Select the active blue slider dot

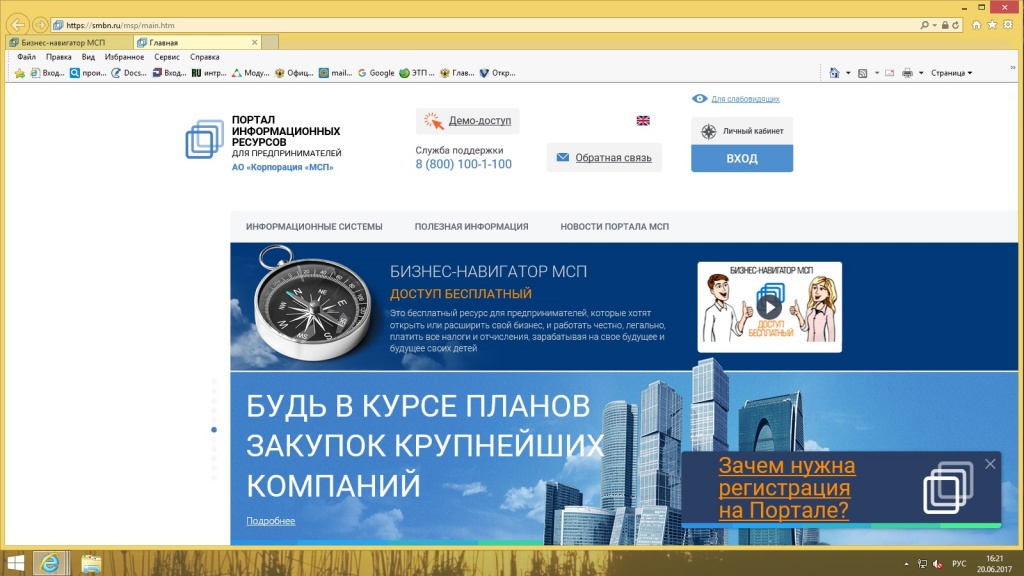click(214, 430)
